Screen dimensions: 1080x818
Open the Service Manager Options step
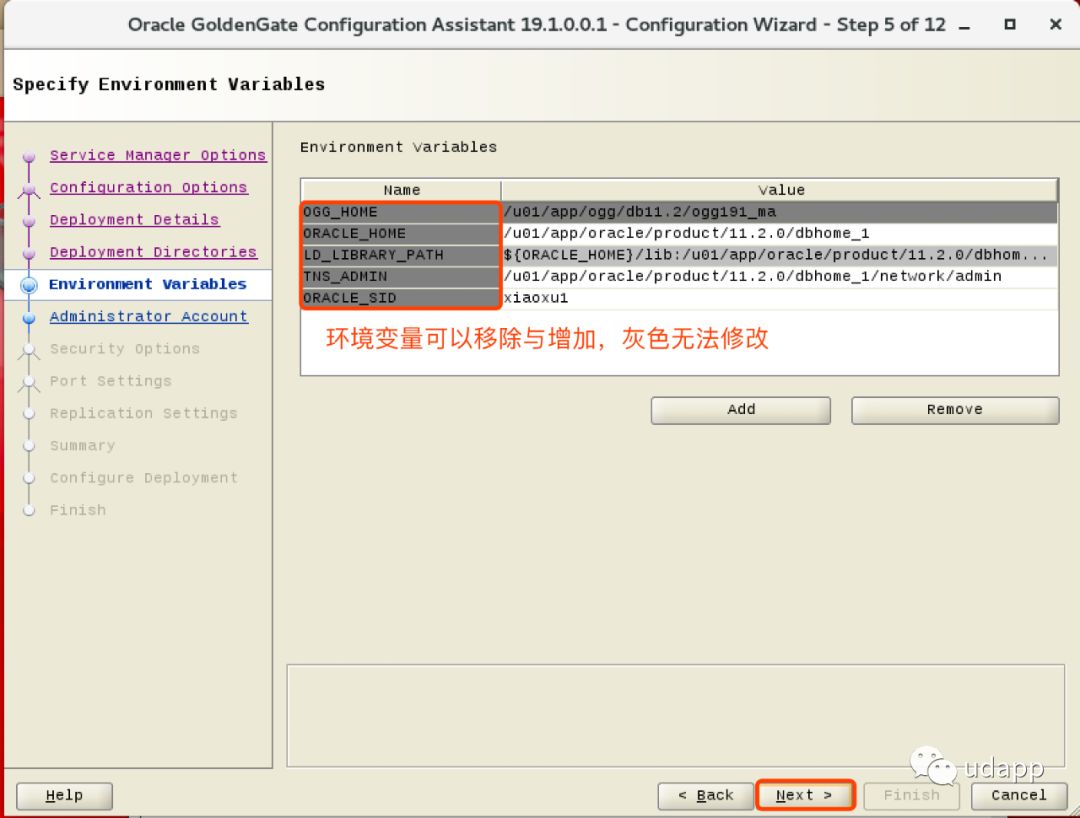[157, 155]
